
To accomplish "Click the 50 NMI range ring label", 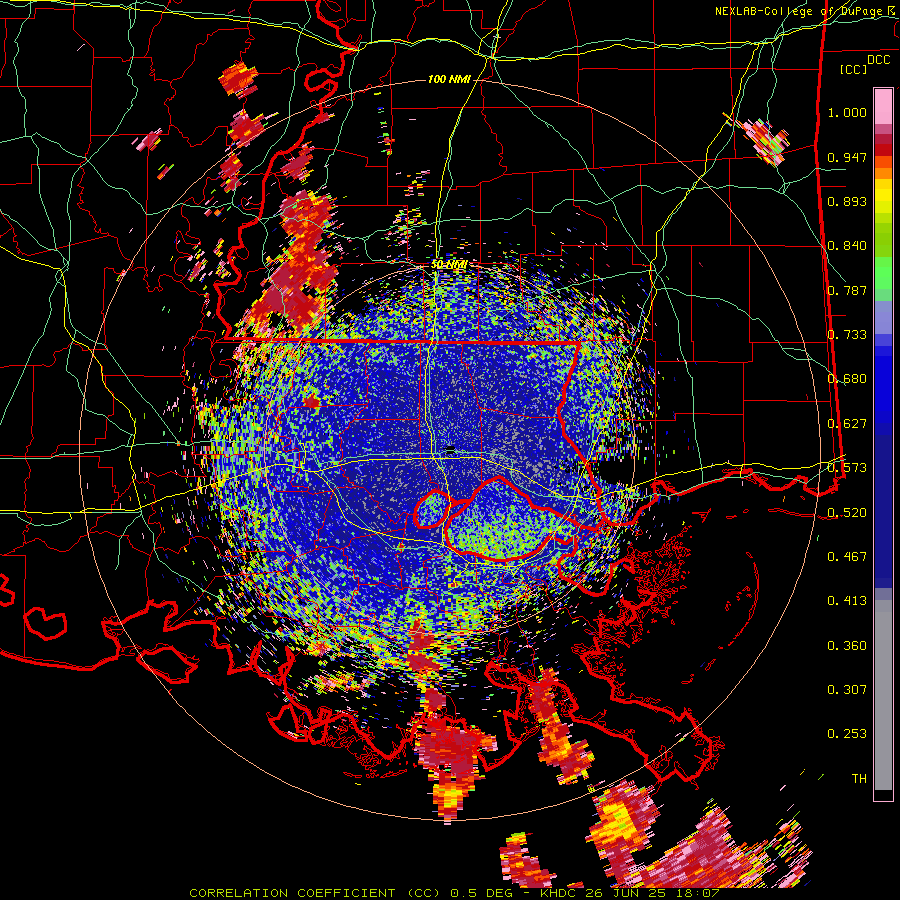I will tap(449, 265).
